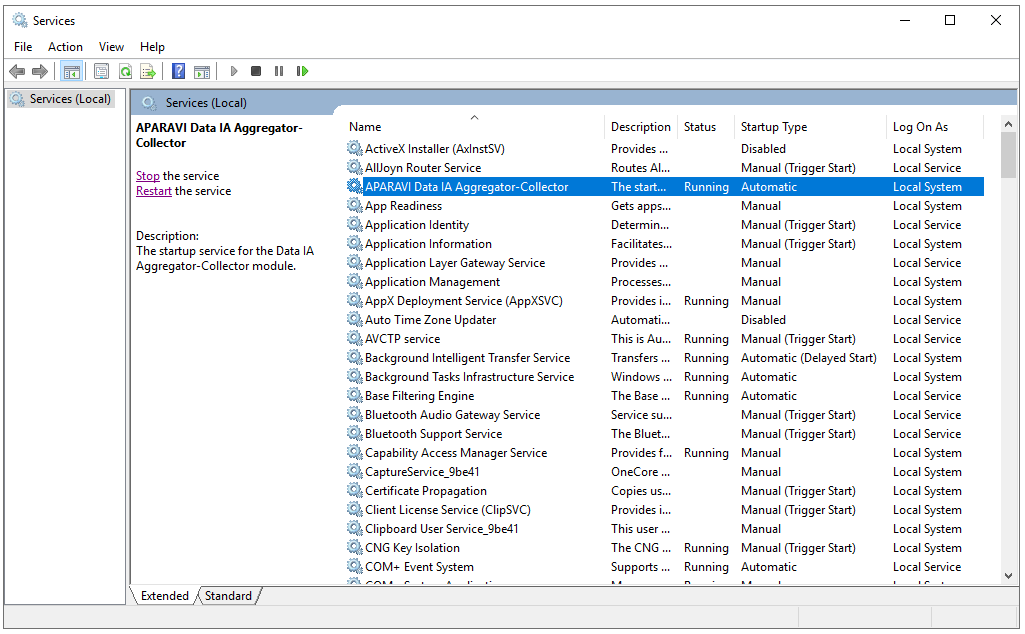Open the blue Help question mark icon
This screenshot has width=1025, height=634.
coord(178,71)
